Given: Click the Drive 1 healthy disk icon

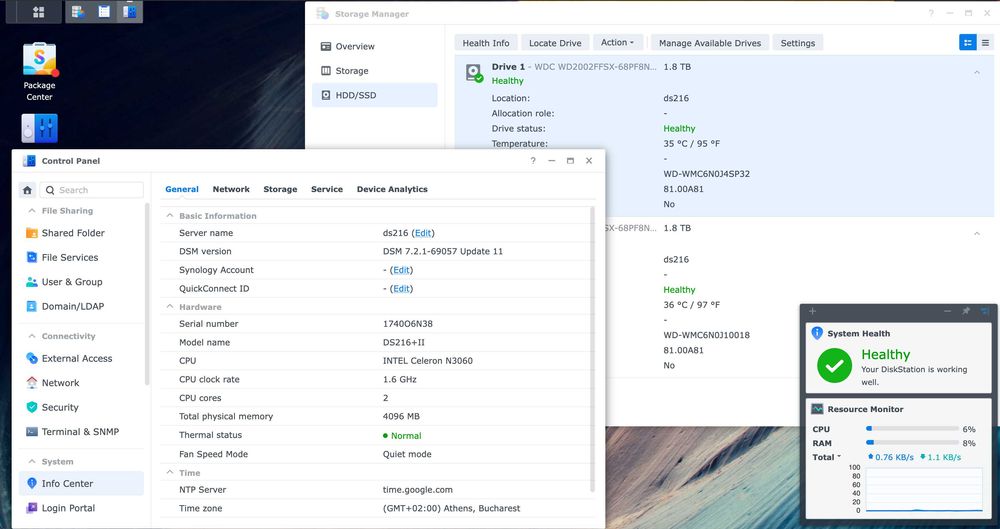Looking at the screenshot, I should 474,73.
